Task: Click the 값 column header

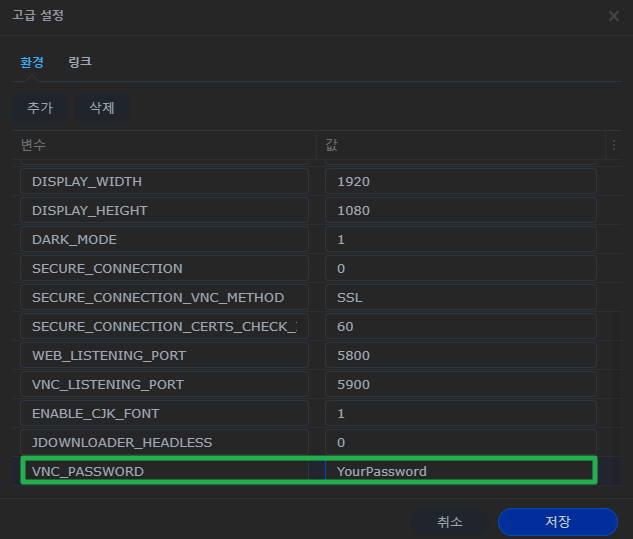Action: (x=460, y=145)
